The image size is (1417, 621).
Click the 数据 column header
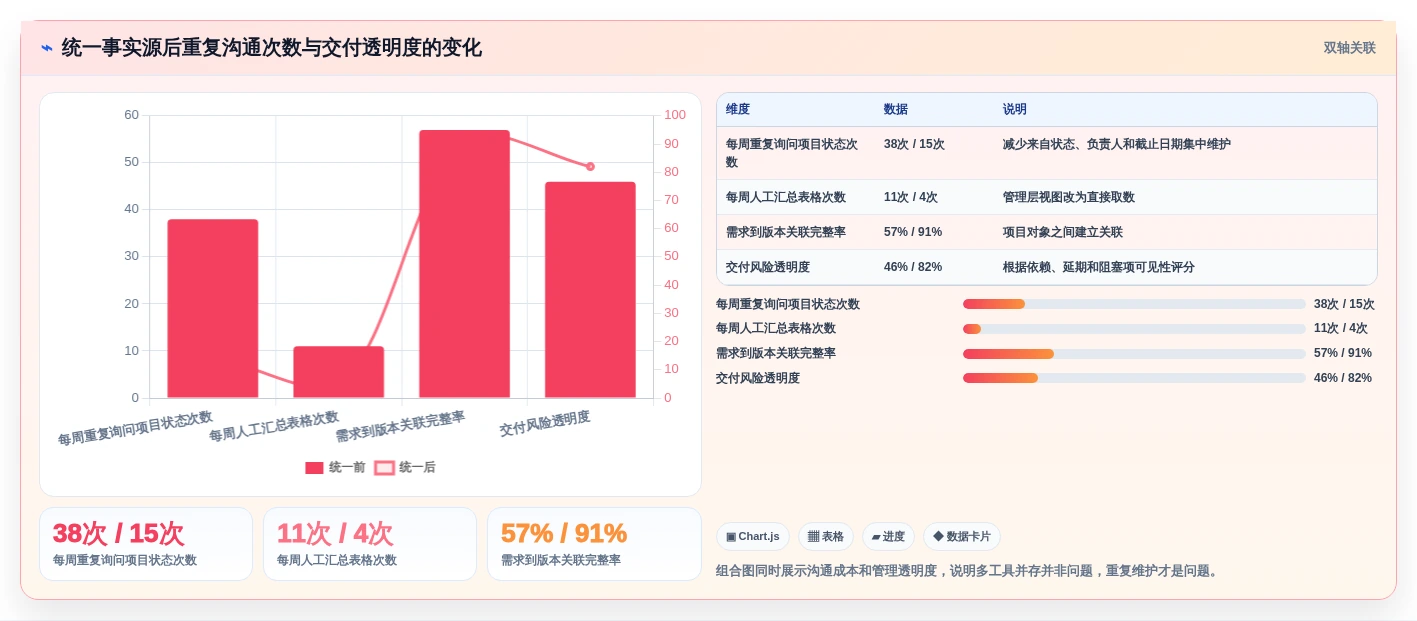tap(896, 109)
